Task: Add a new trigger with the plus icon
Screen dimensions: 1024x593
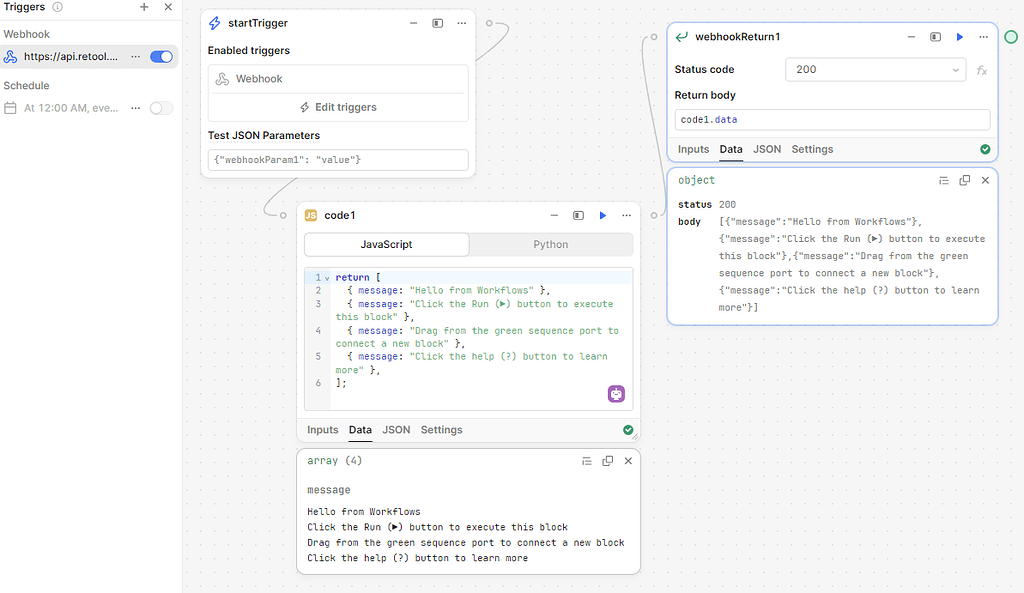Action: [x=144, y=7]
